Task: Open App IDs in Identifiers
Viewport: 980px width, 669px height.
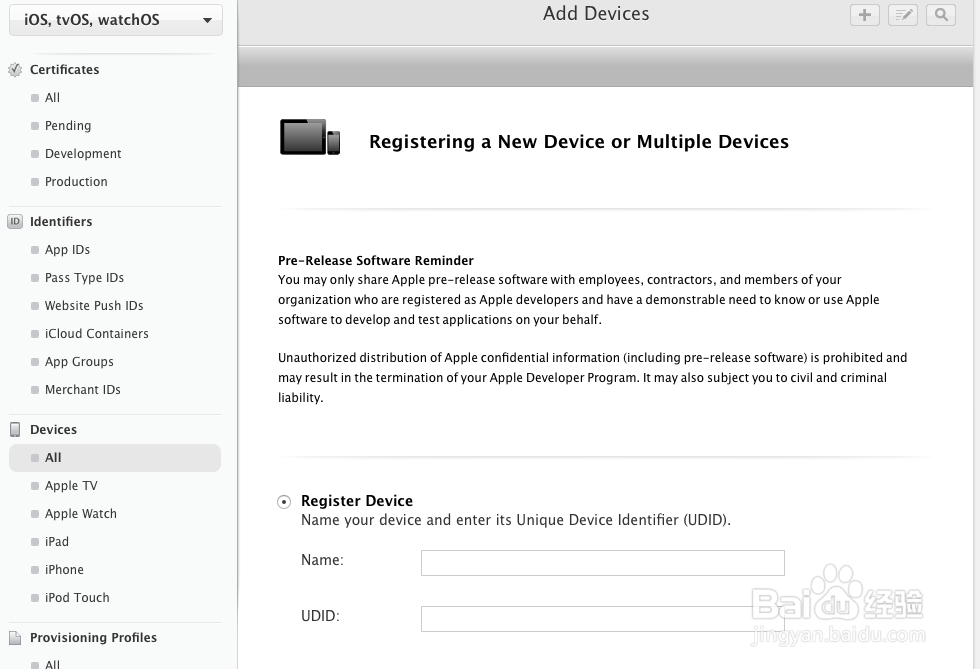Action: point(68,249)
